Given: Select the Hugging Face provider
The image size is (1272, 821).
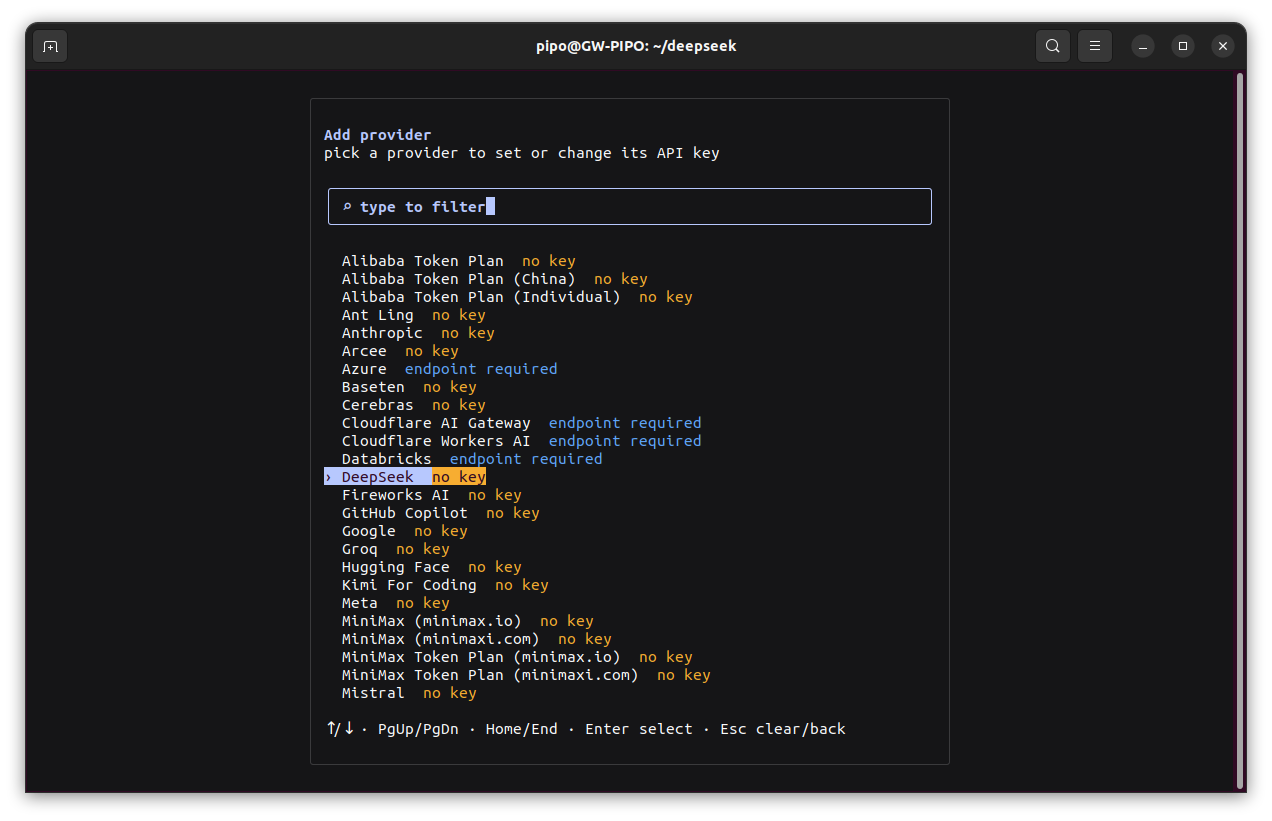Looking at the screenshot, I should point(431,567).
